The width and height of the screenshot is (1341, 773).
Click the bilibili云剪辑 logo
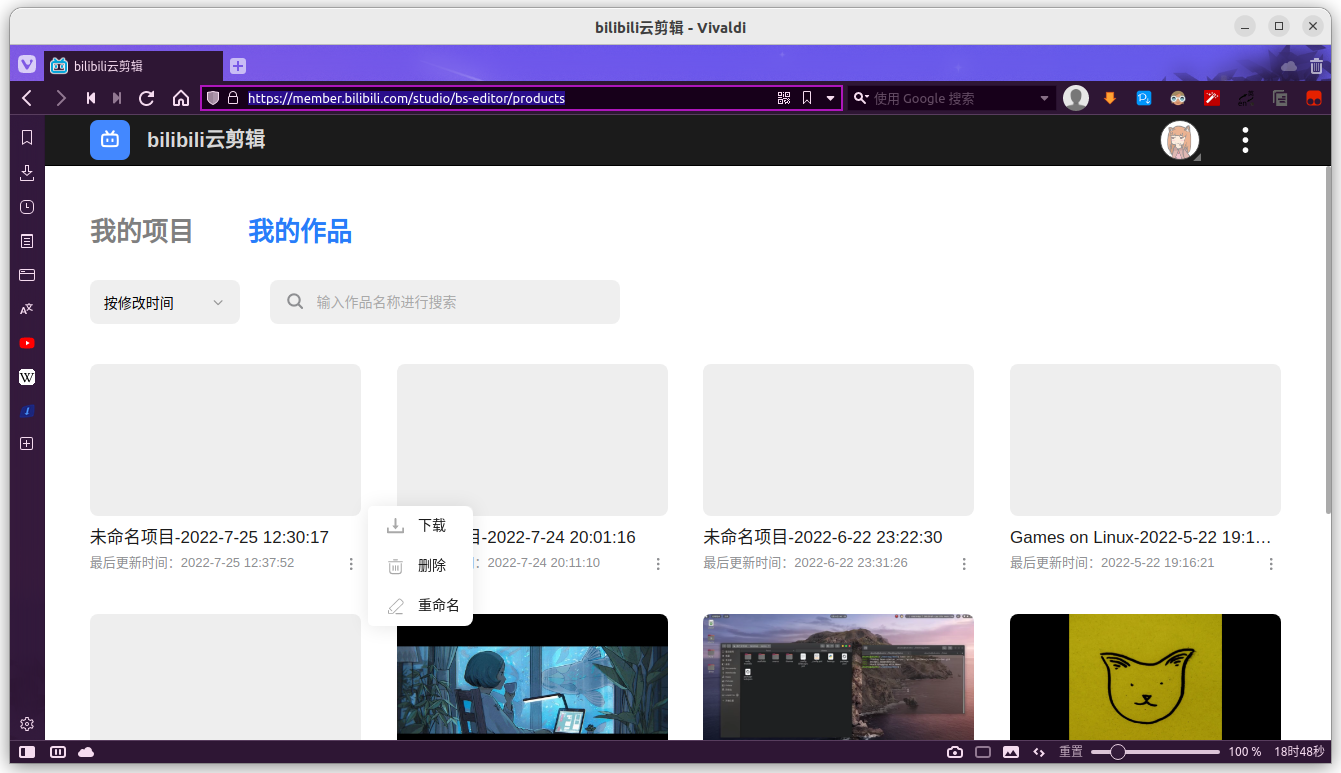[x=110, y=140]
